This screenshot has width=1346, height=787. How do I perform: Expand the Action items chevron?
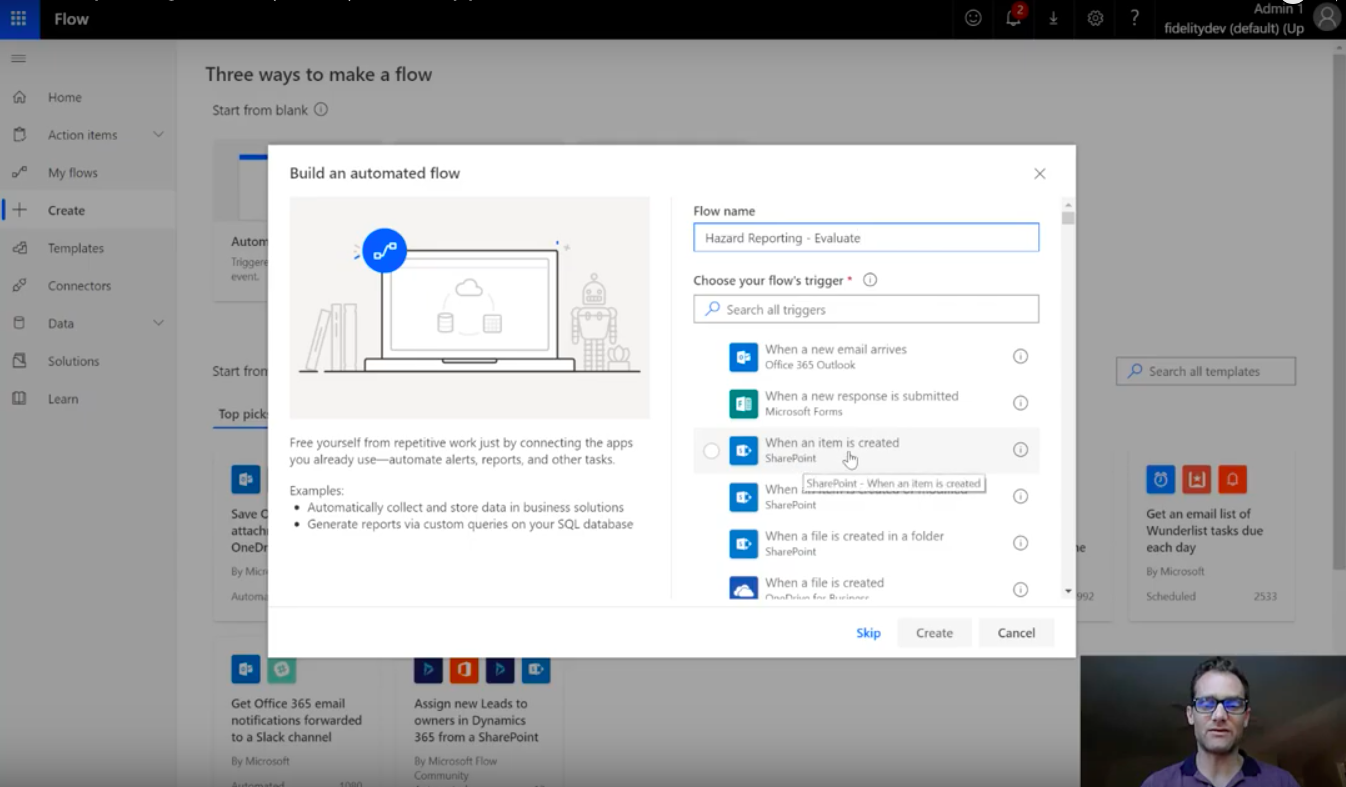click(x=158, y=135)
